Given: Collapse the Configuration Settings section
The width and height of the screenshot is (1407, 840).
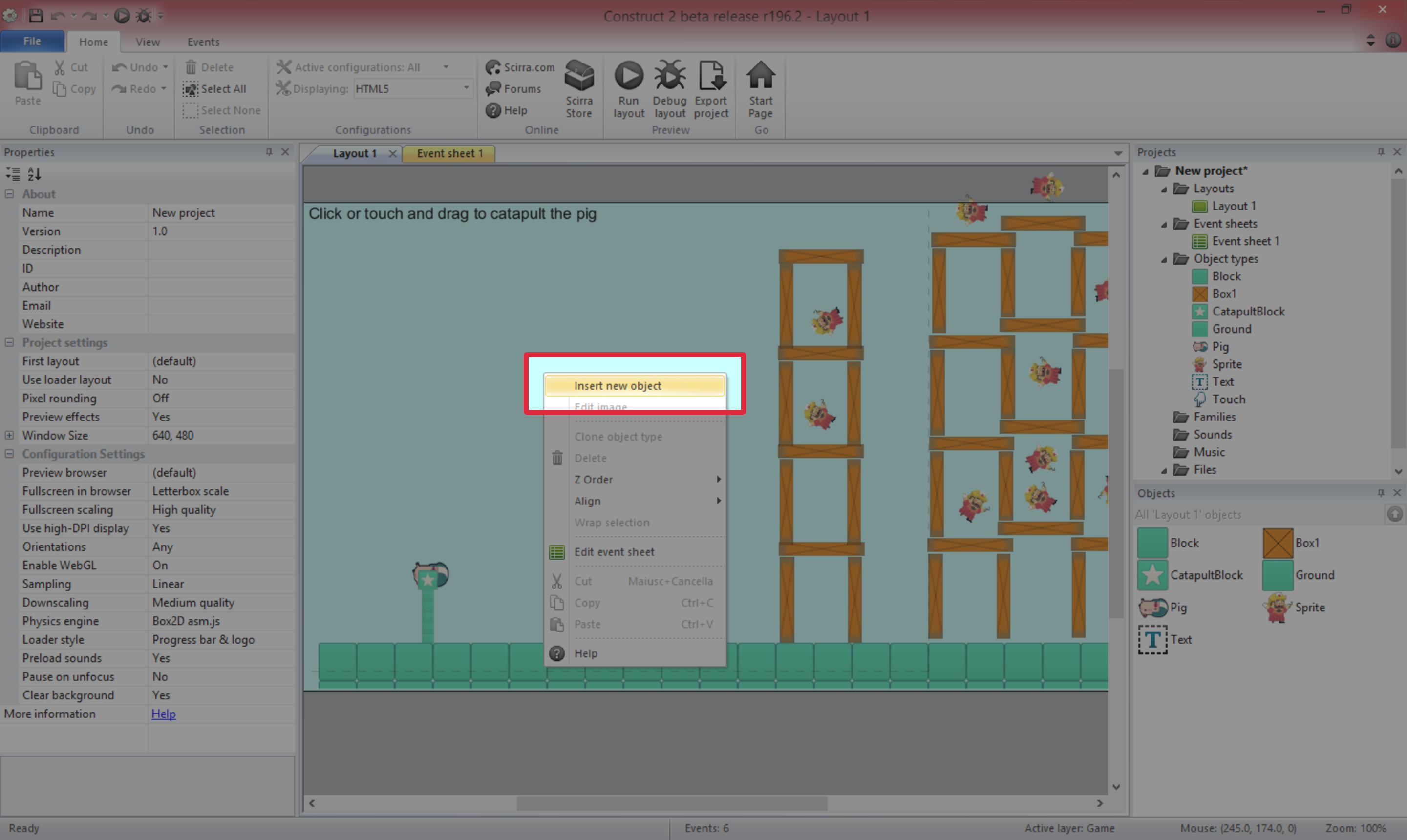Looking at the screenshot, I should pyautogui.click(x=9, y=454).
